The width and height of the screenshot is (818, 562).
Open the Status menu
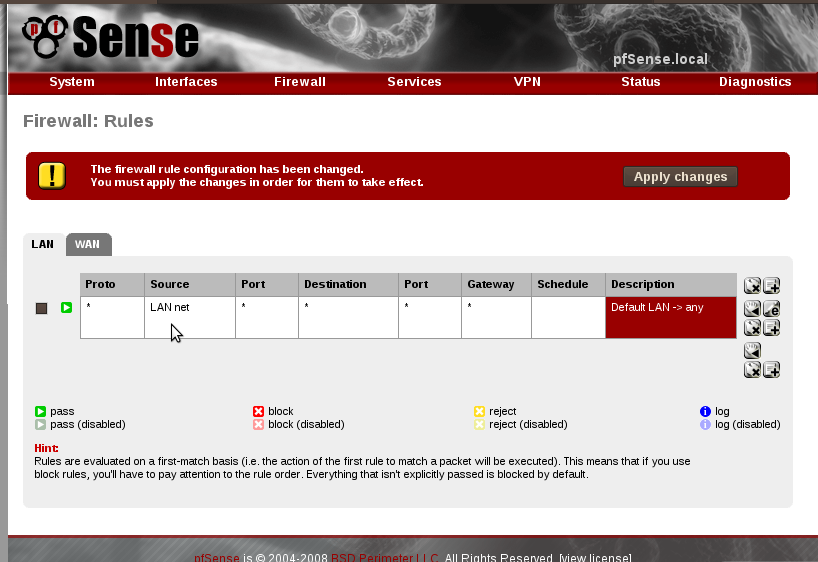click(x=641, y=82)
